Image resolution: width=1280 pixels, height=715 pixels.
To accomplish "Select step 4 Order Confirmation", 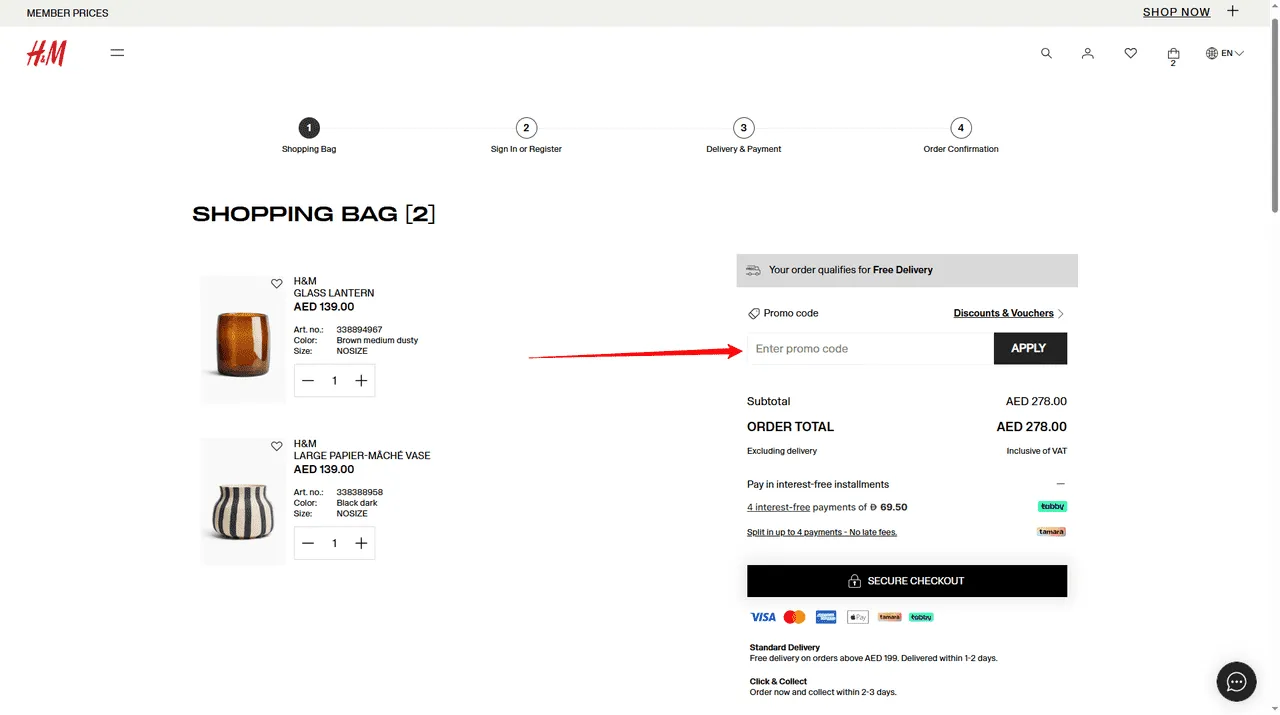I will tap(961, 128).
